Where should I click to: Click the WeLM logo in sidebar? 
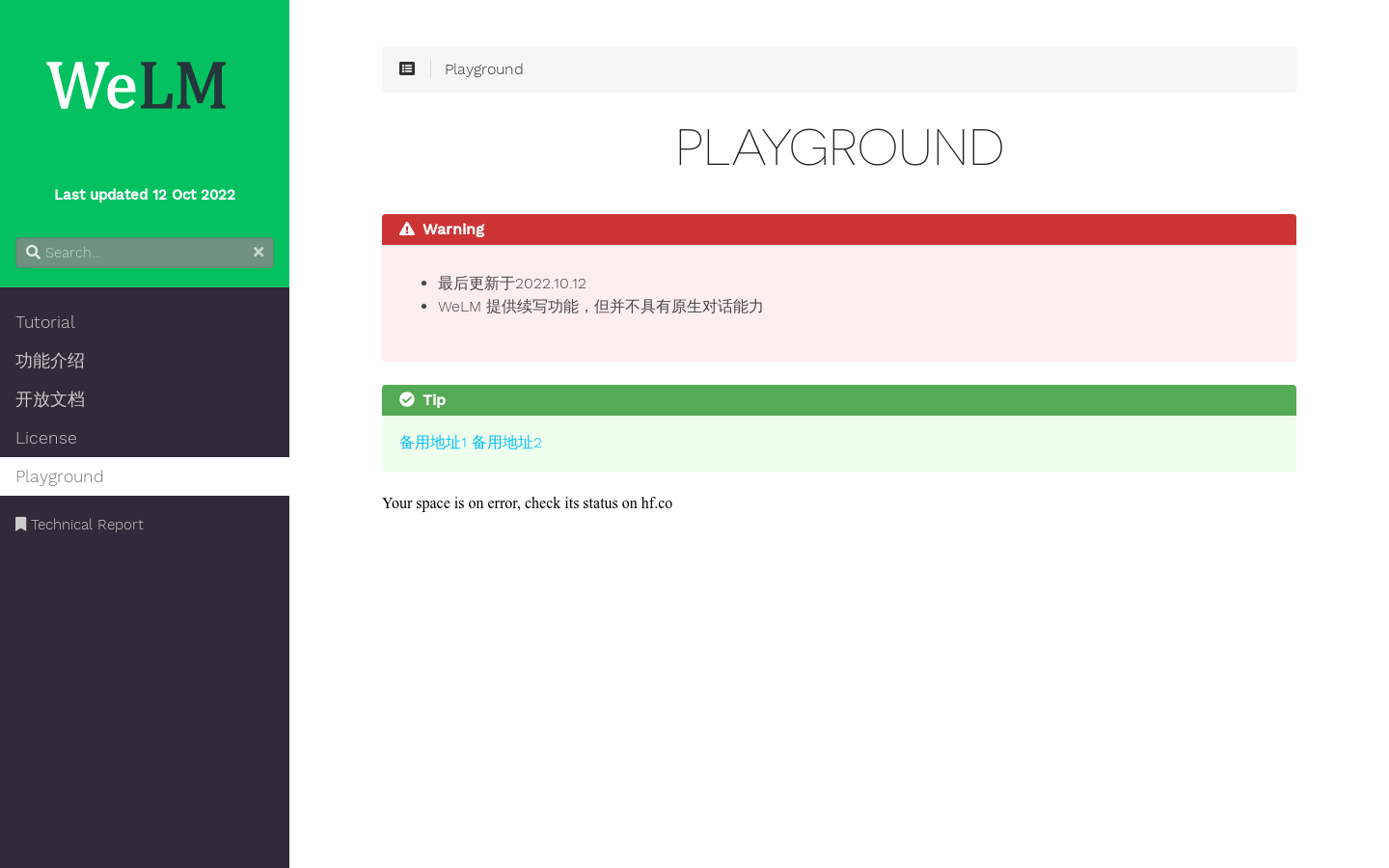[137, 86]
